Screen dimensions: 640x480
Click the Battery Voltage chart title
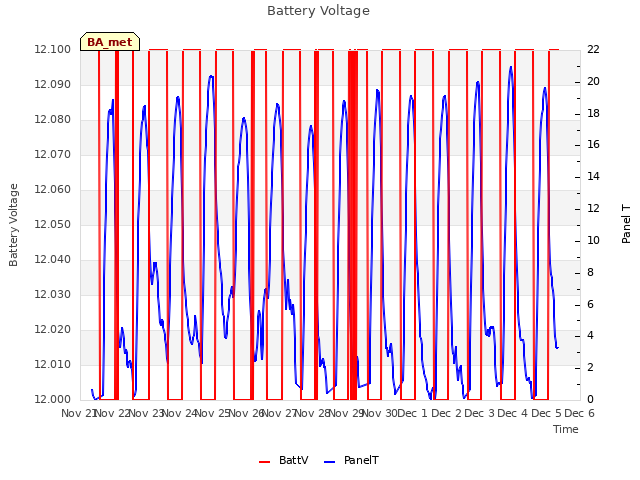[318, 11]
